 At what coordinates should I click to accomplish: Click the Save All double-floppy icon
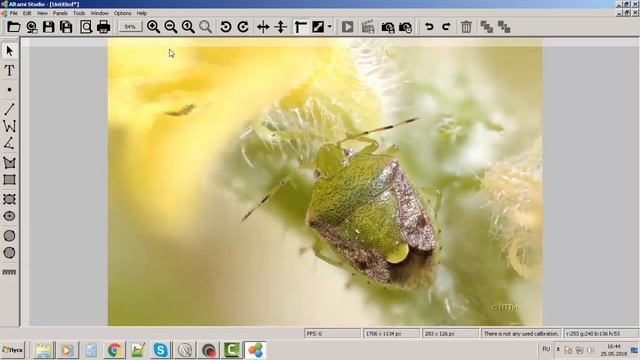(x=66, y=27)
